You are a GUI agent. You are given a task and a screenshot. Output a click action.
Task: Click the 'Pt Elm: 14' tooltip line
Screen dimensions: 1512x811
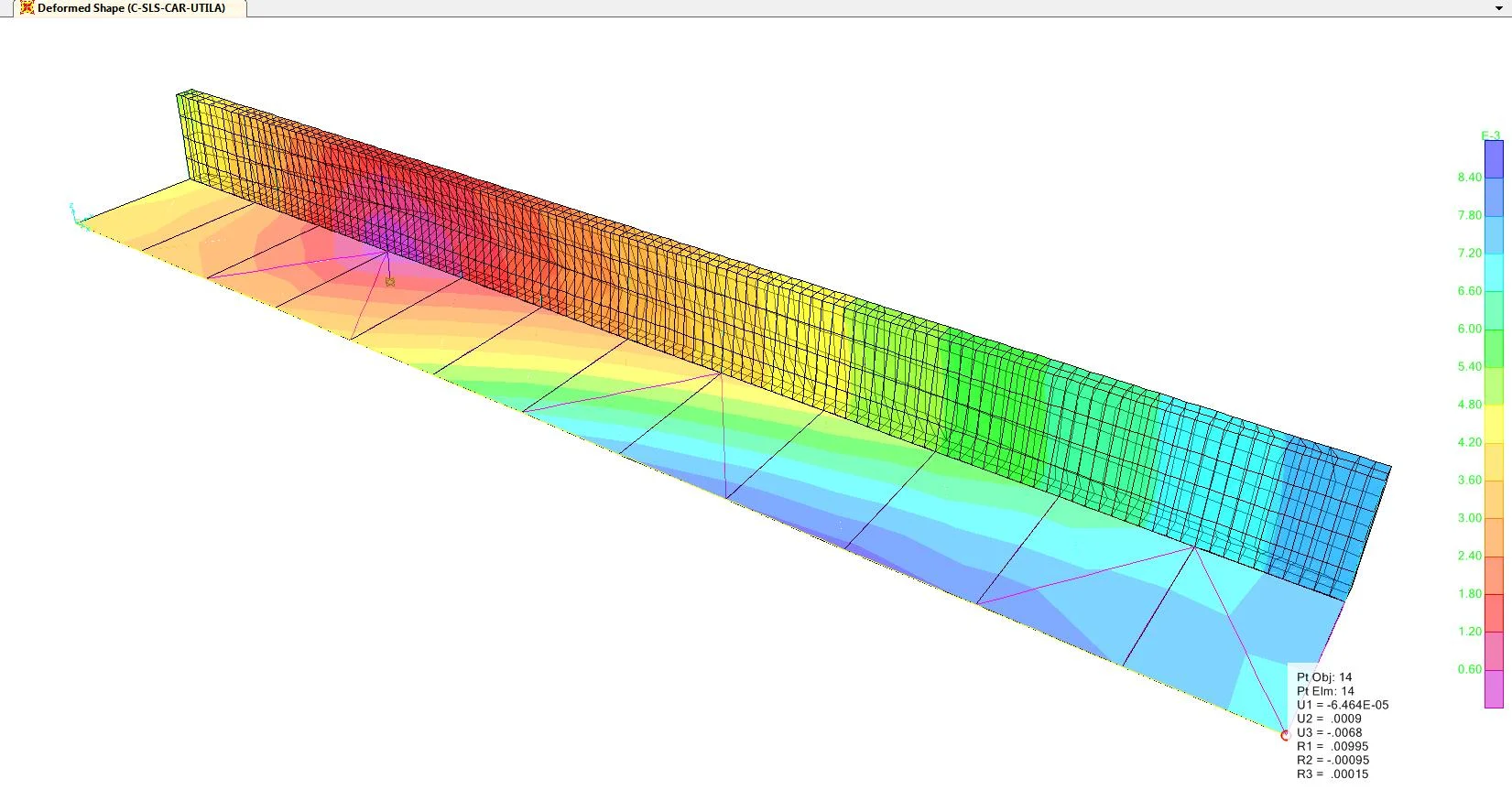pos(1325,691)
